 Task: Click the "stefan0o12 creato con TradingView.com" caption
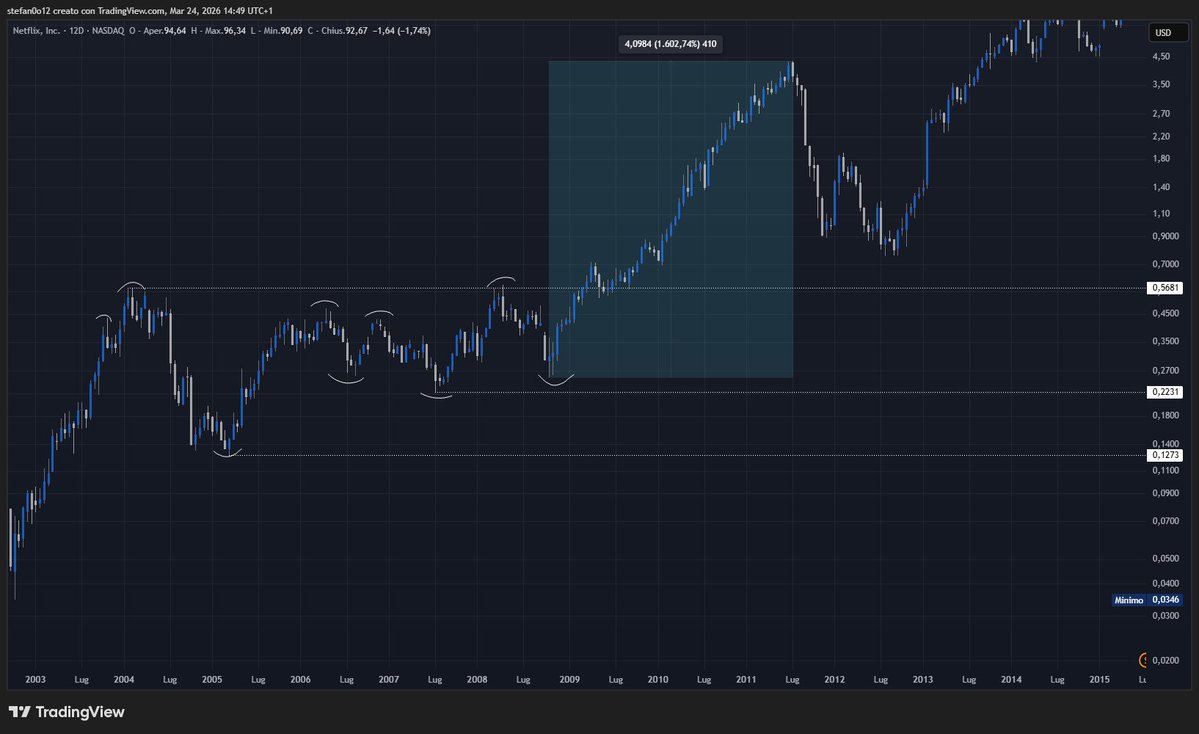click(x=86, y=11)
